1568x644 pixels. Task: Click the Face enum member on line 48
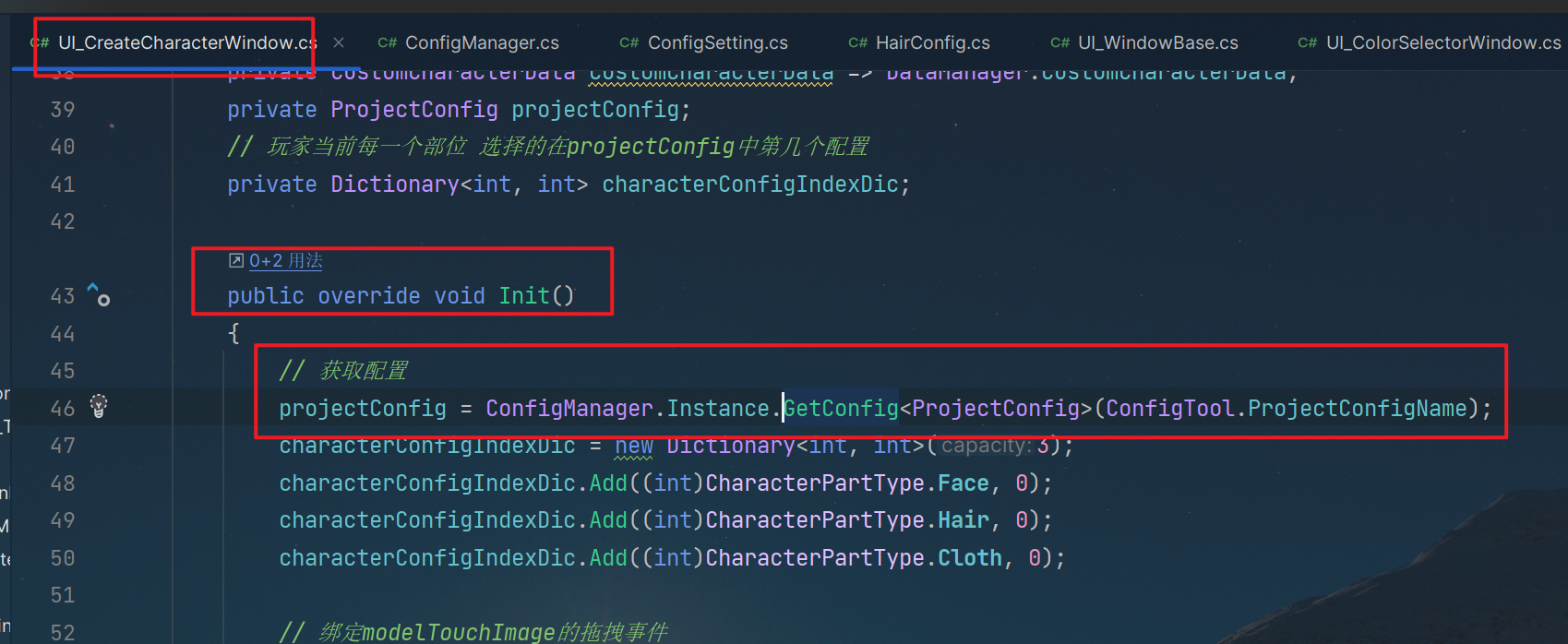tap(964, 483)
